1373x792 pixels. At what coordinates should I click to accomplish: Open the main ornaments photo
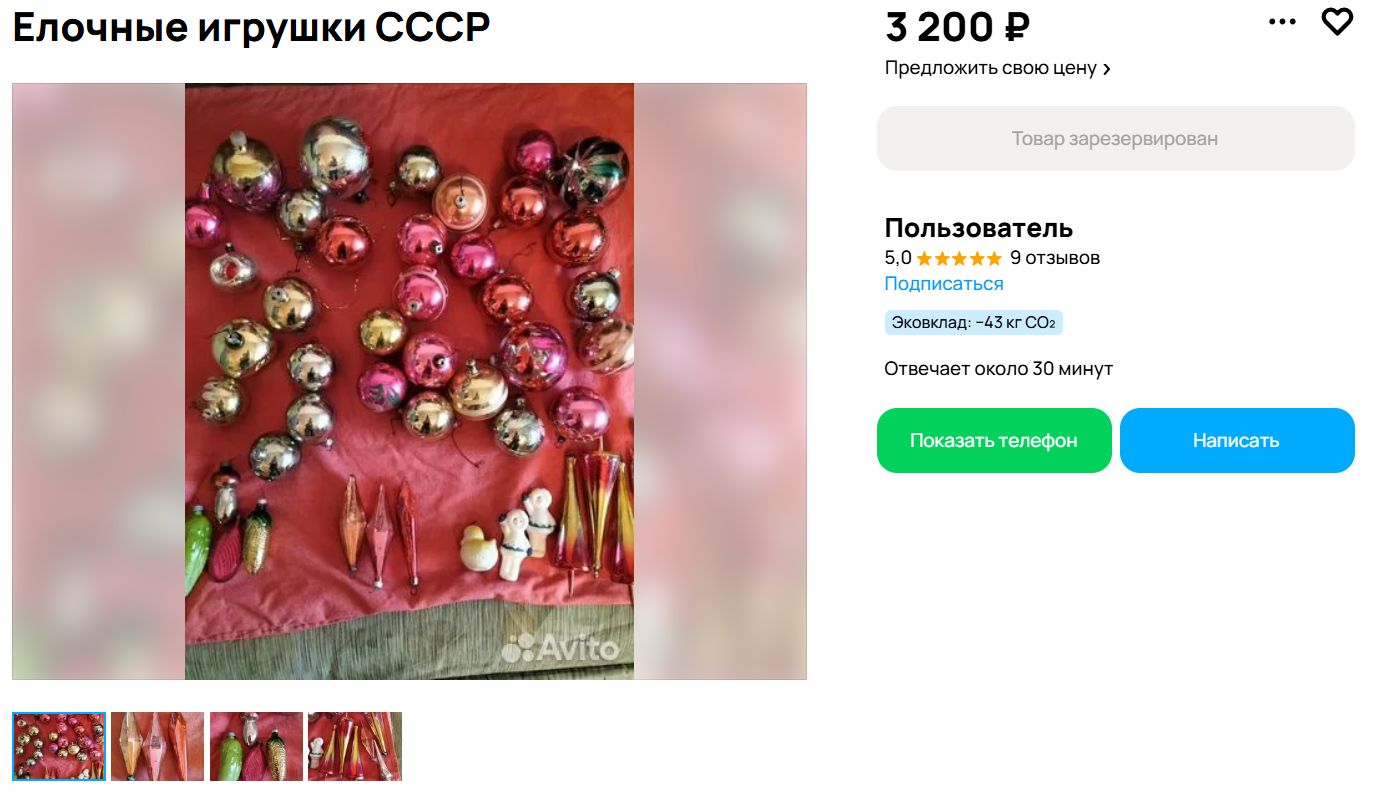tap(409, 381)
